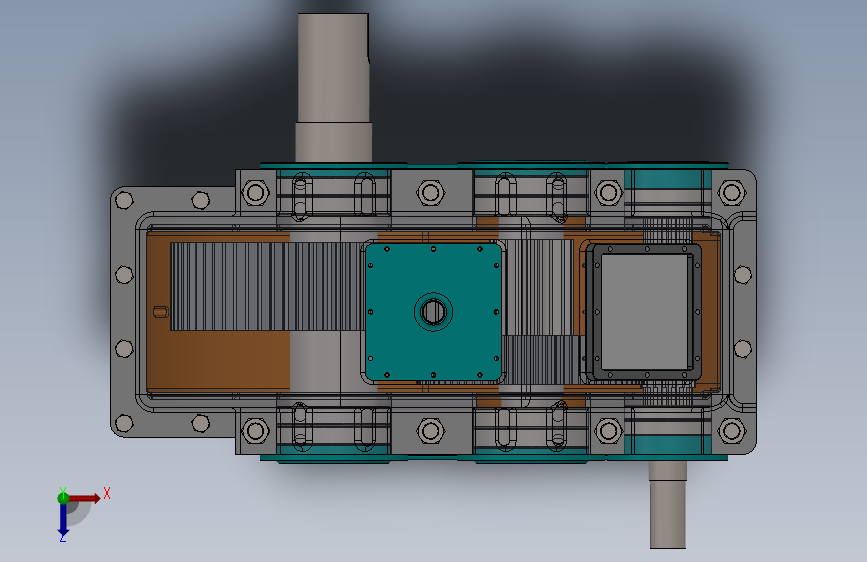The height and width of the screenshot is (562, 867).
Task: Click the blue Z axis of the triad
Action: click(x=63, y=520)
